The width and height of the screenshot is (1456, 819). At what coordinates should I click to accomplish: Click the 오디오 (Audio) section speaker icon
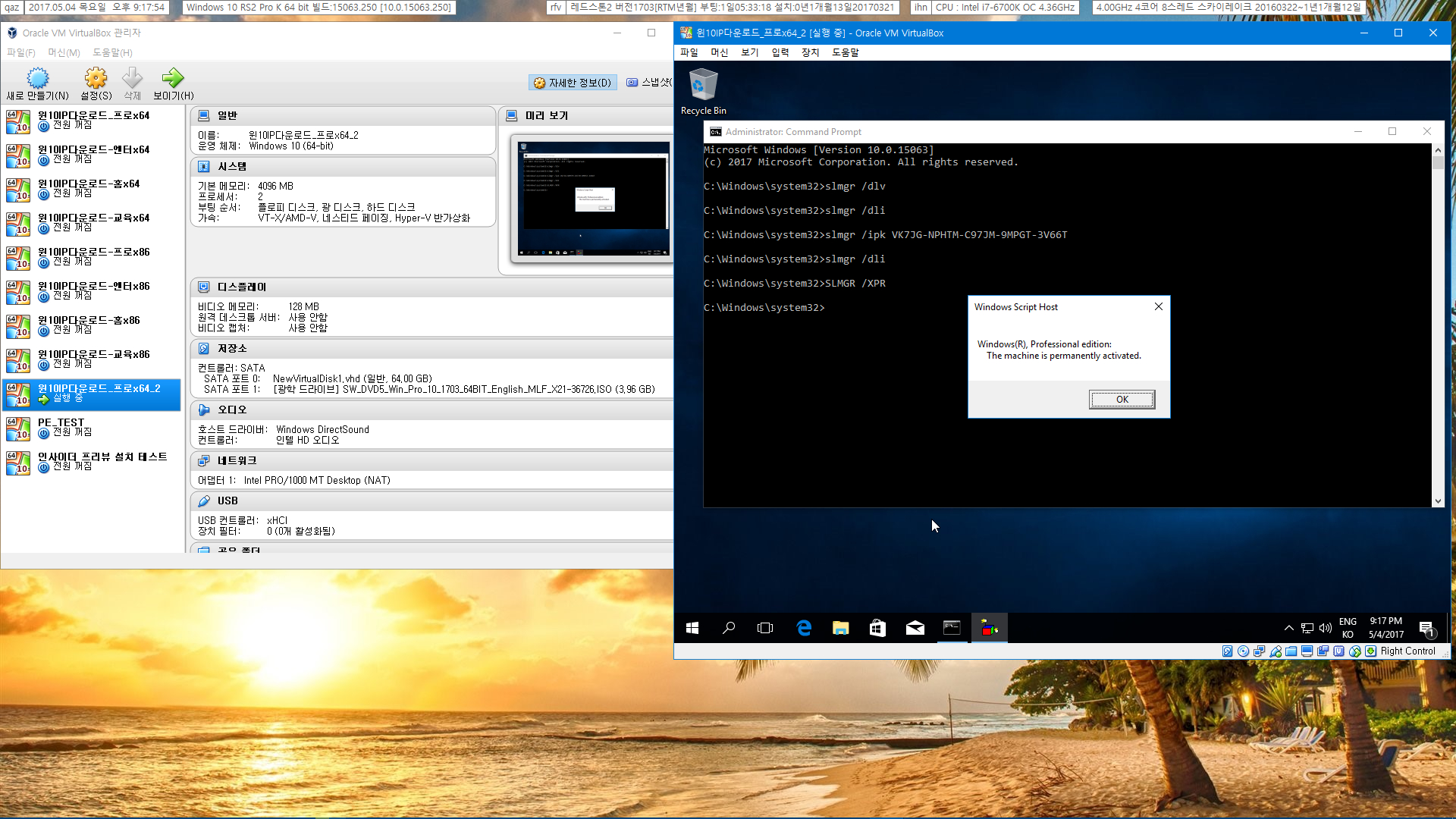pyautogui.click(x=204, y=409)
